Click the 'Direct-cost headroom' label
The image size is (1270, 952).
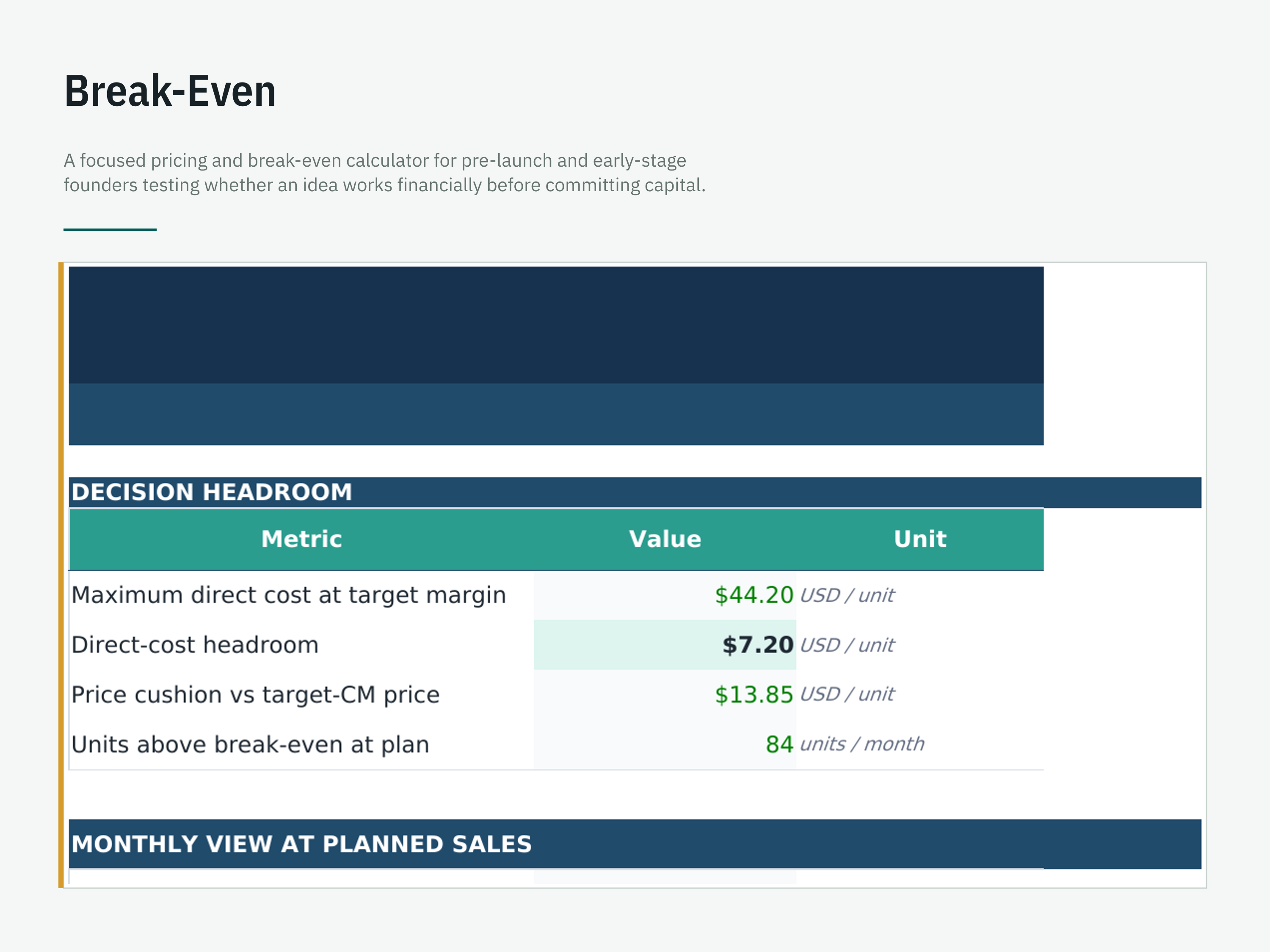coord(195,645)
